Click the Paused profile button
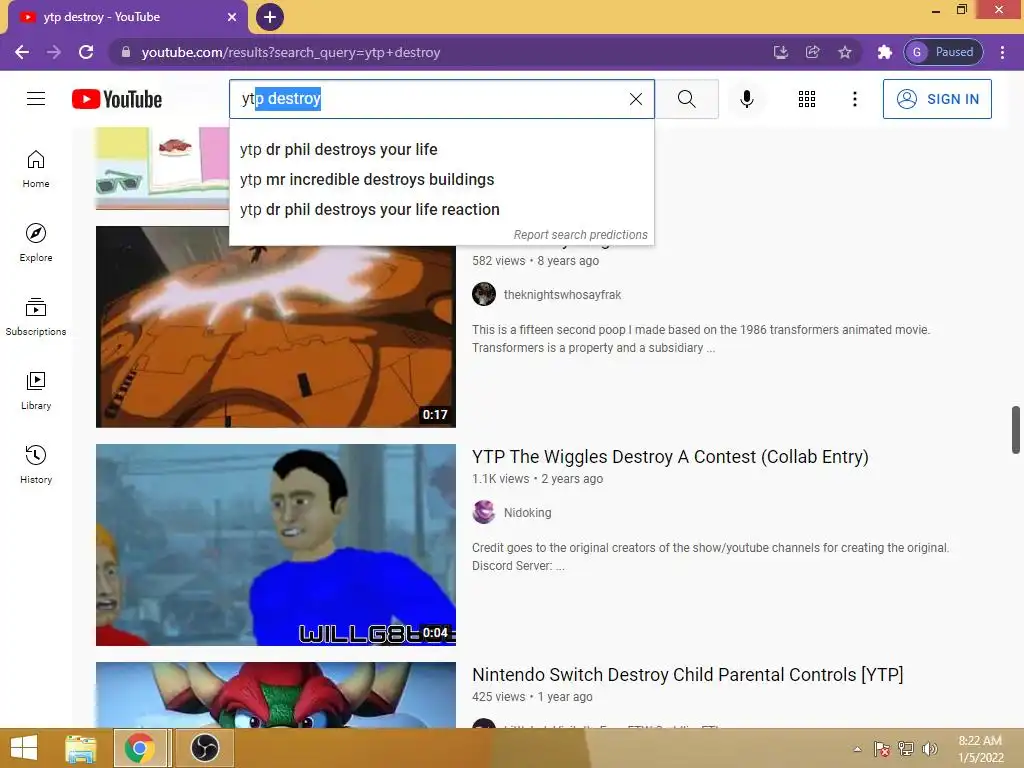The image size is (1024, 768). click(943, 52)
